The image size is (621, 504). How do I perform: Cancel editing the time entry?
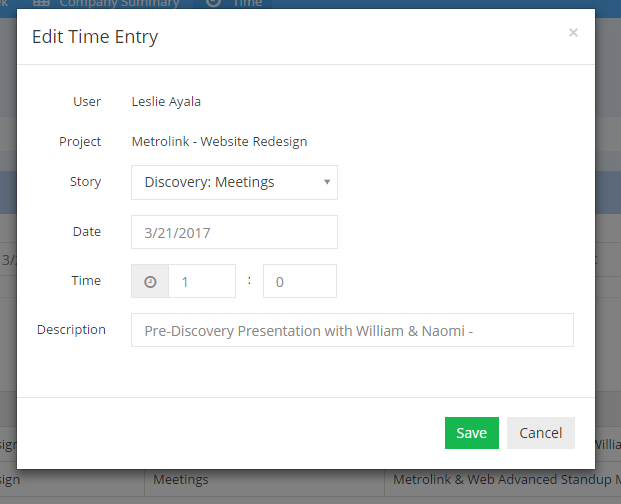[x=541, y=433]
